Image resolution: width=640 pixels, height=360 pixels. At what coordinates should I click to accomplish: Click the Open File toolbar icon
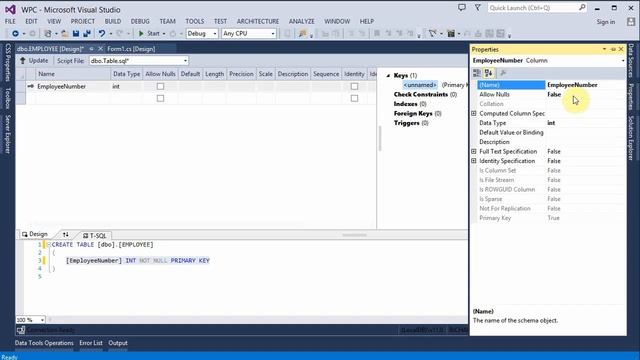(x=64, y=33)
